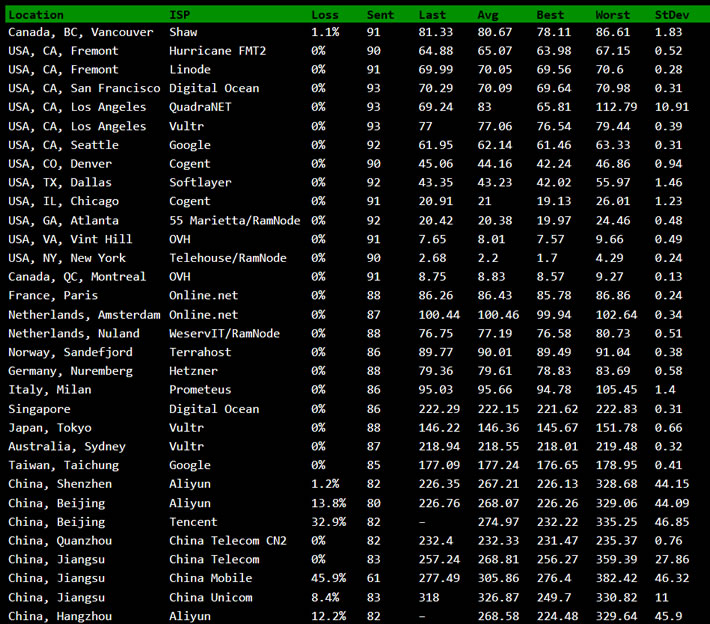Select the 'Australia, Sydney' location
710x624 pixels.
67,447
